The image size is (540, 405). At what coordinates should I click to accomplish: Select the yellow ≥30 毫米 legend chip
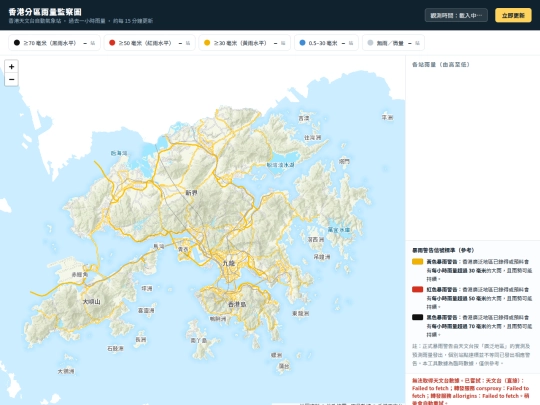tap(245, 43)
